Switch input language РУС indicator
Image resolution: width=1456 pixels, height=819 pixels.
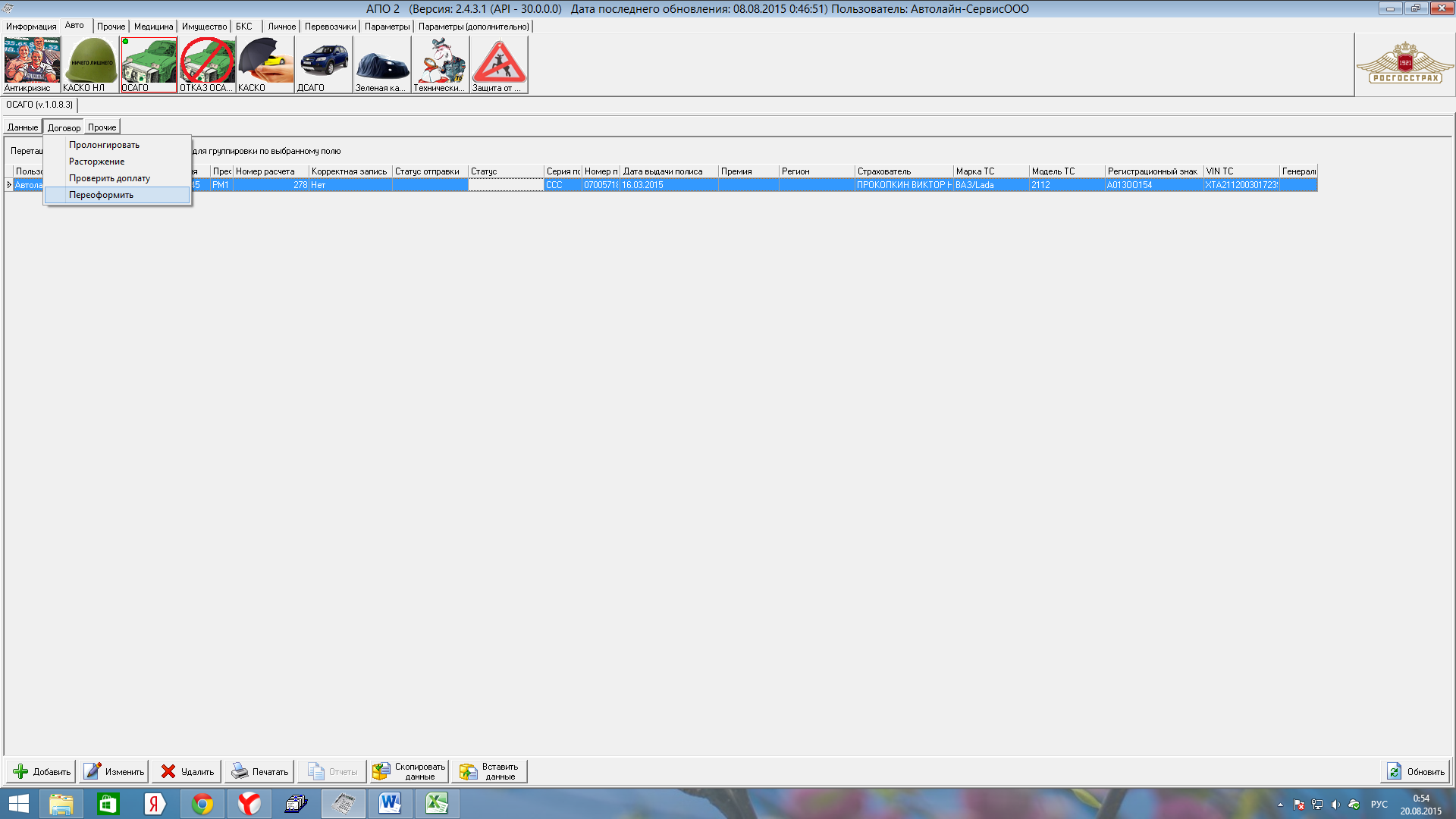[x=1379, y=804]
